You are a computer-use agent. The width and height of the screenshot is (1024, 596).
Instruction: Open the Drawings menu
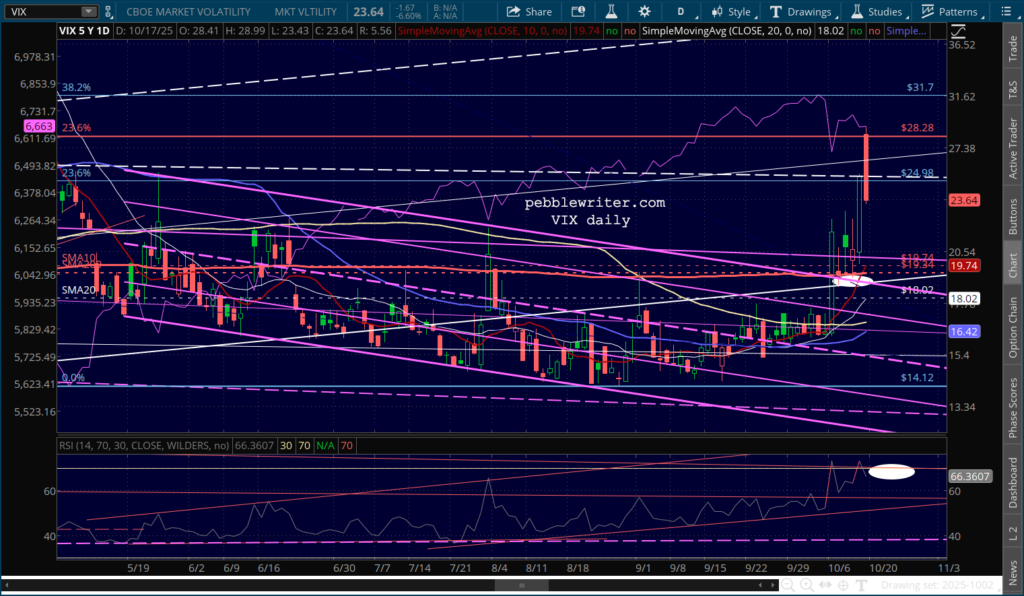point(801,12)
